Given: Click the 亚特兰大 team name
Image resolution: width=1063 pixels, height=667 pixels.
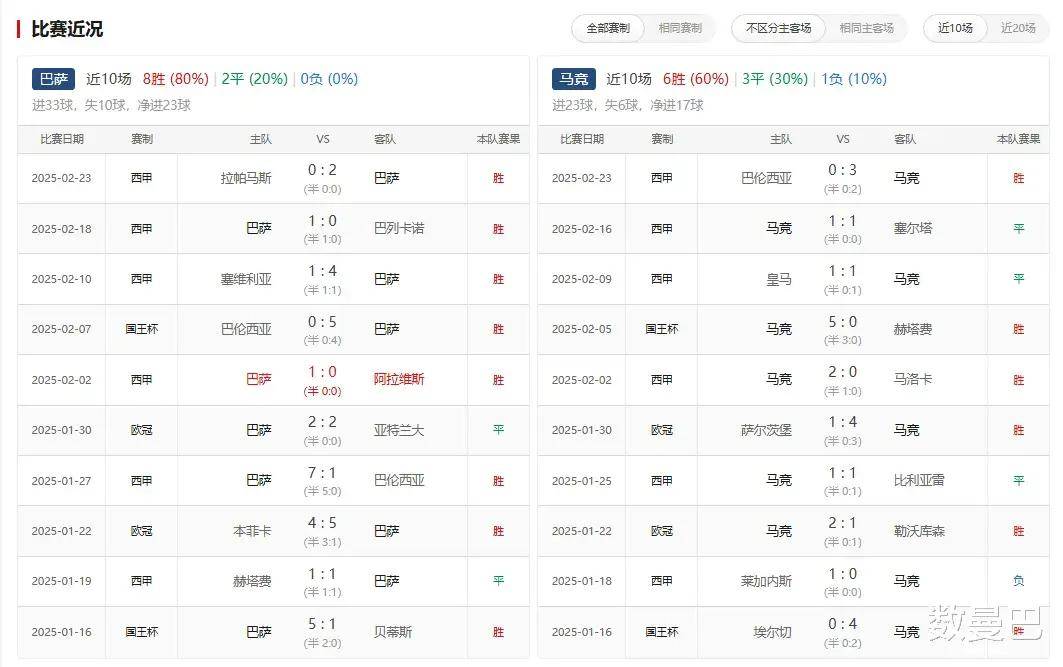Looking at the screenshot, I should [x=399, y=430].
